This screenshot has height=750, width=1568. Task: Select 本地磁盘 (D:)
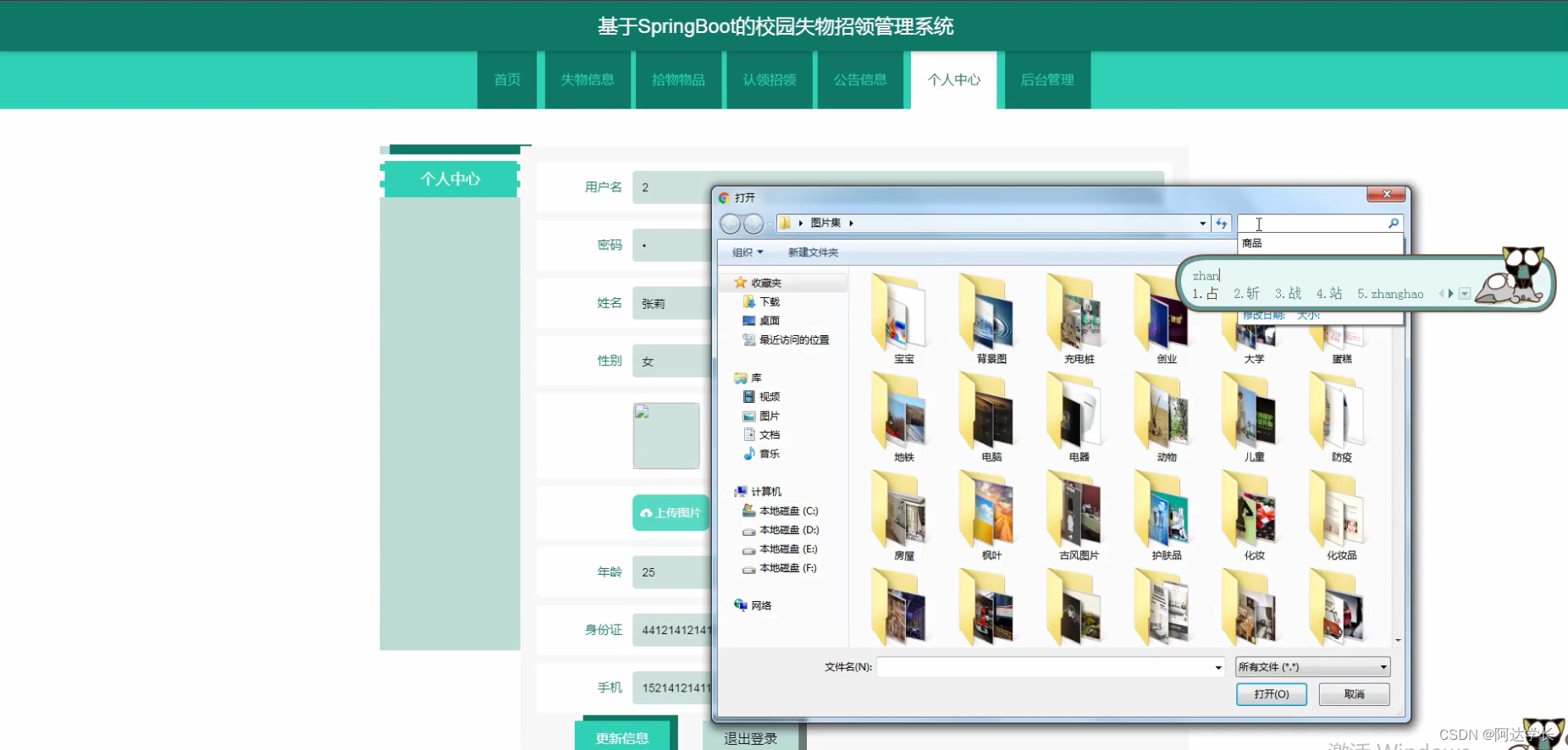point(780,530)
